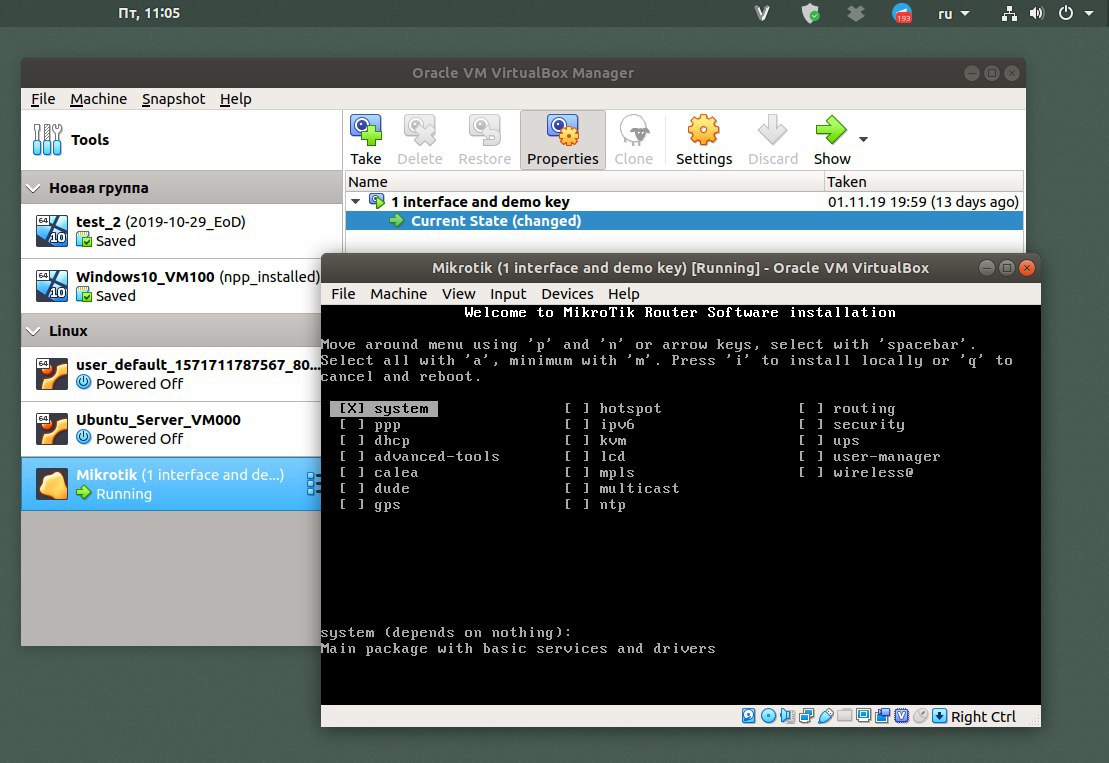Click the Restore snapshot toolbar icon

point(484,131)
